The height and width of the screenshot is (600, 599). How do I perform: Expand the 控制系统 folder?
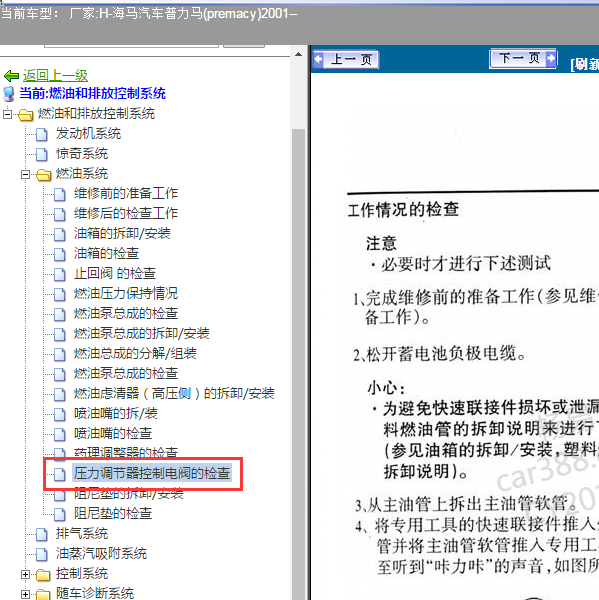click(x=26, y=574)
